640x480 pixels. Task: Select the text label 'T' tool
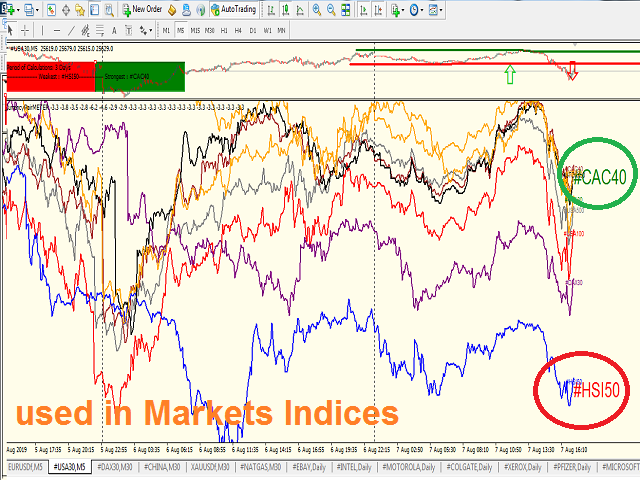click(129, 30)
